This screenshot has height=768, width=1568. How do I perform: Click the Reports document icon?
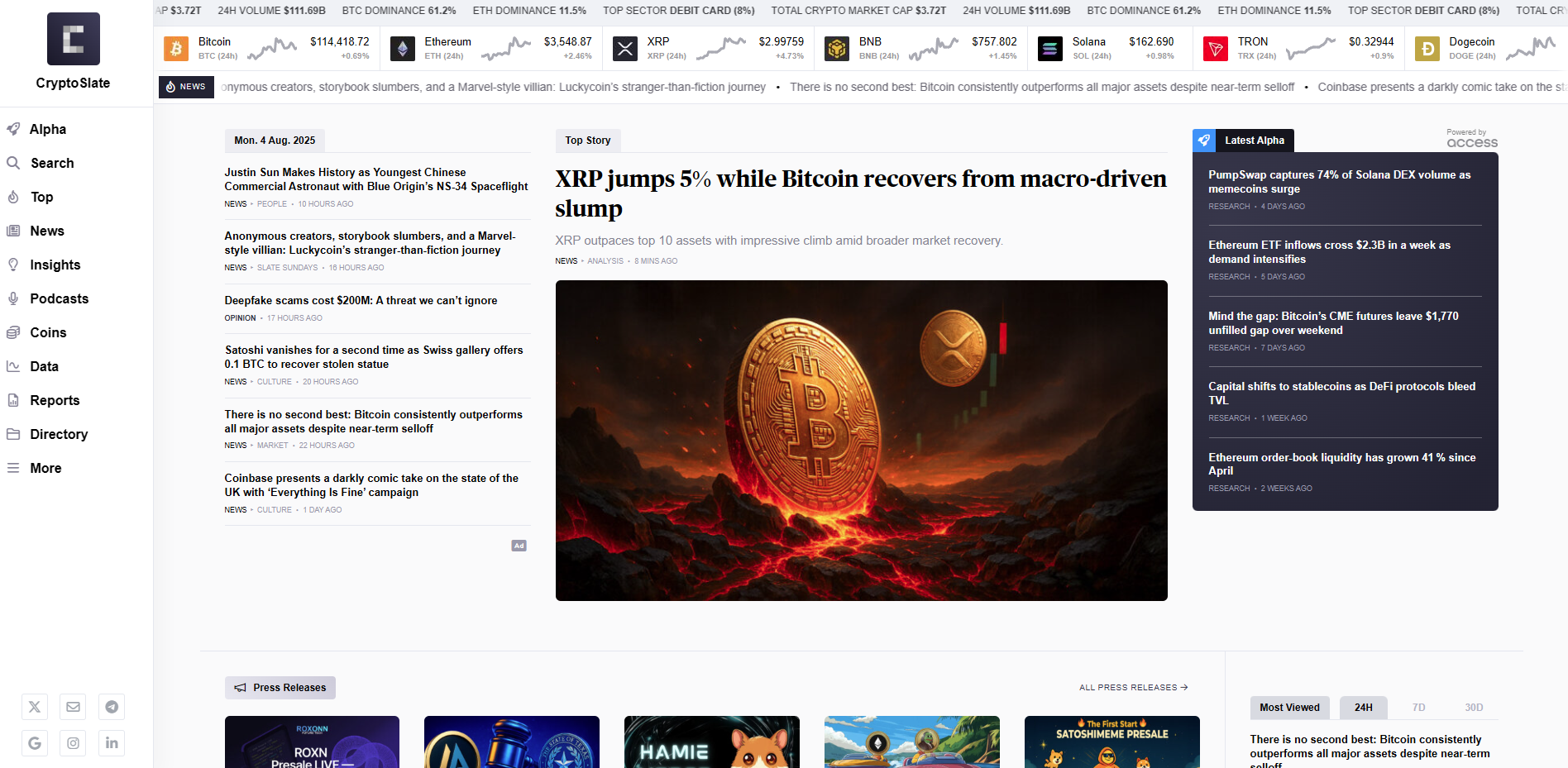pyautogui.click(x=13, y=400)
